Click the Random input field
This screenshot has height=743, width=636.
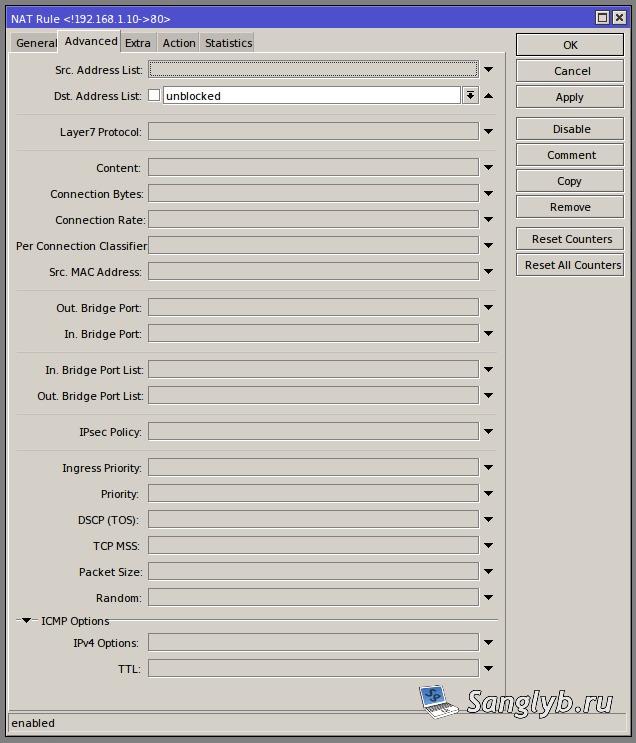313,598
